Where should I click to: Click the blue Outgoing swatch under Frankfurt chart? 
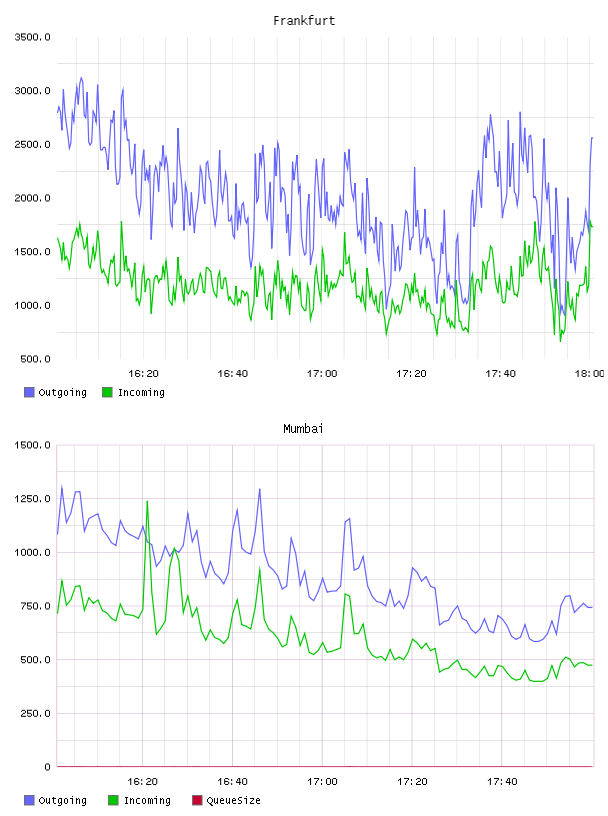pos(29,392)
